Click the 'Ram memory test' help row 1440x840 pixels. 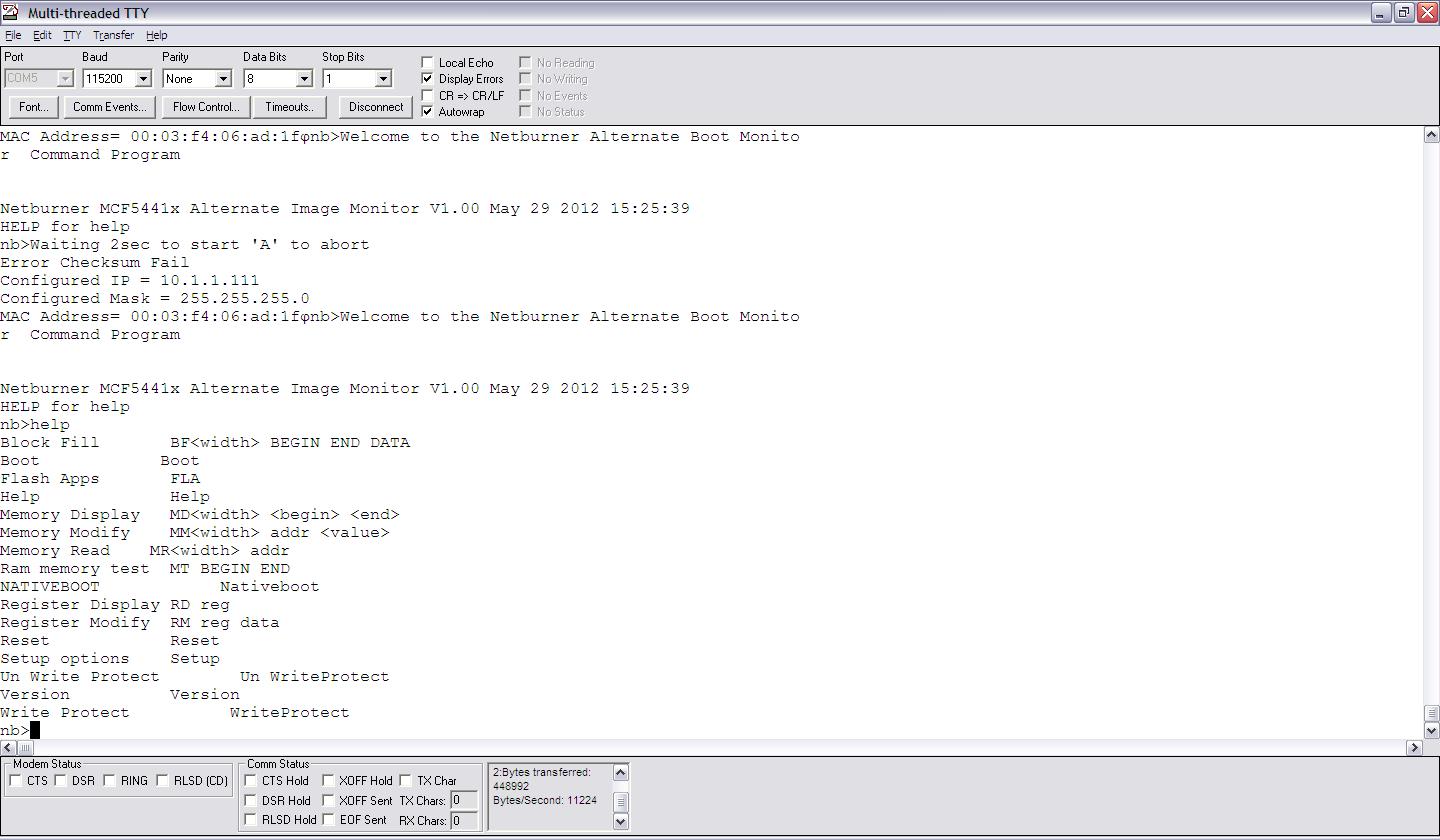145,569
